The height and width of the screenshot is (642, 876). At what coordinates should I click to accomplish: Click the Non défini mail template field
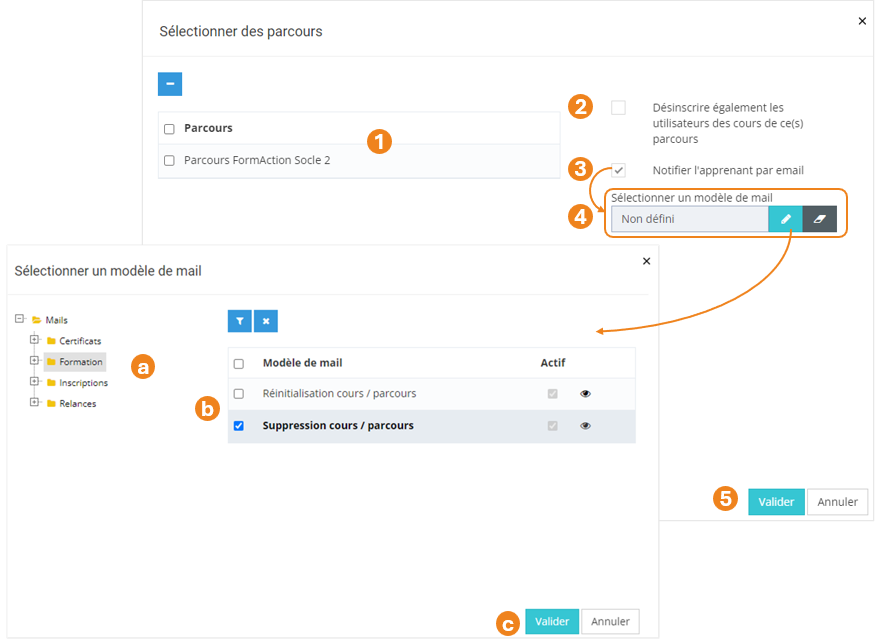point(689,219)
